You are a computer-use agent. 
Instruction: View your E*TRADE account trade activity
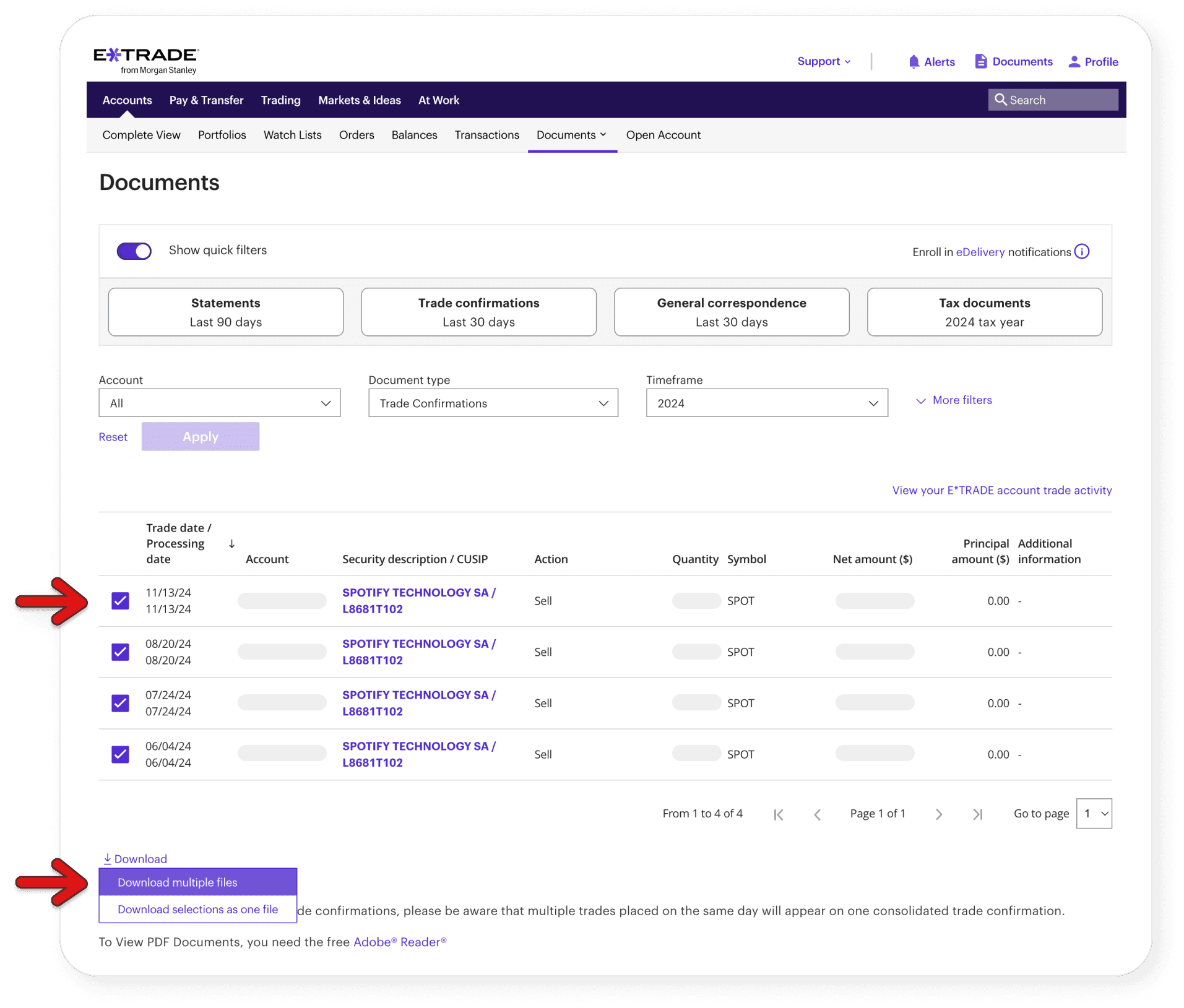(x=1002, y=490)
